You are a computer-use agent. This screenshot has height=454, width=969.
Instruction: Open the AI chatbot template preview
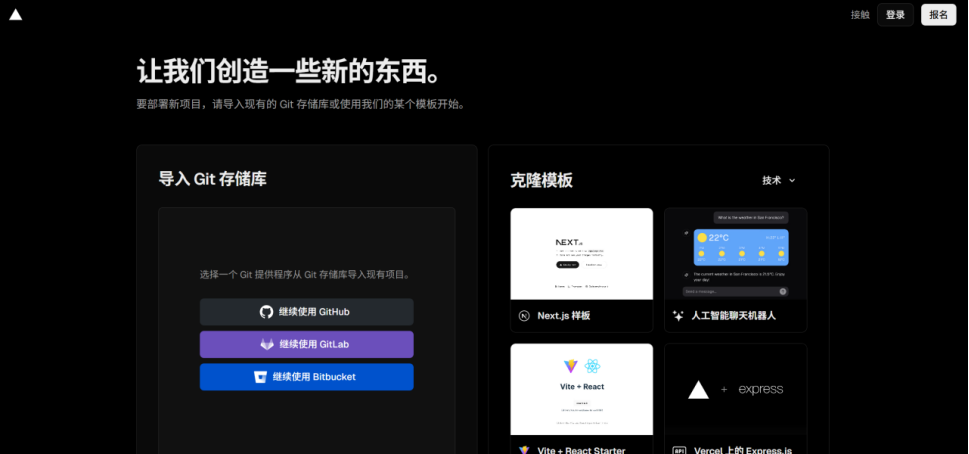(735, 254)
